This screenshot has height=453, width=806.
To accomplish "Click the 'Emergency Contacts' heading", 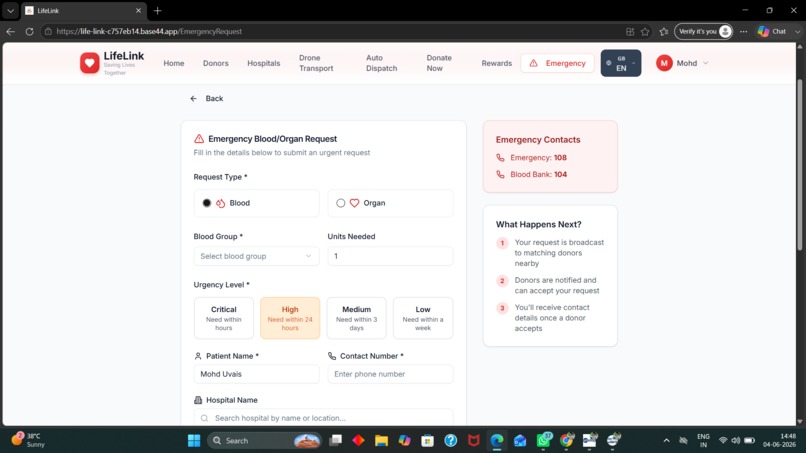I will coord(538,140).
